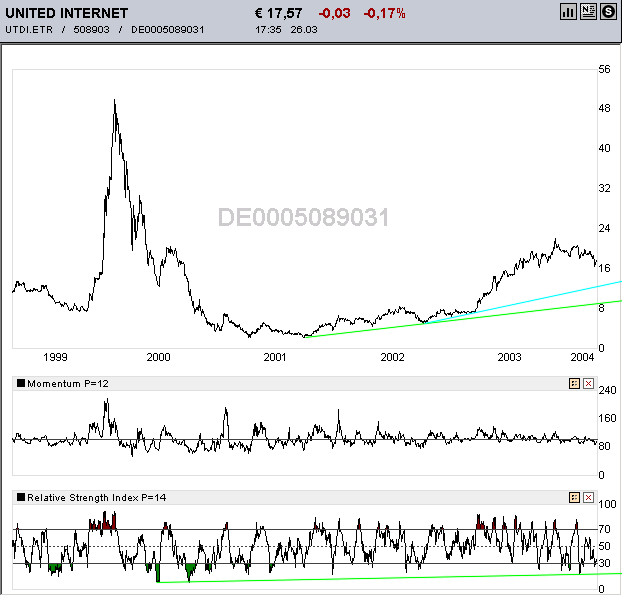Click the black square beside Relative Strength Index
Image resolution: width=622 pixels, height=599 pixels.
[x=21, y=497]
